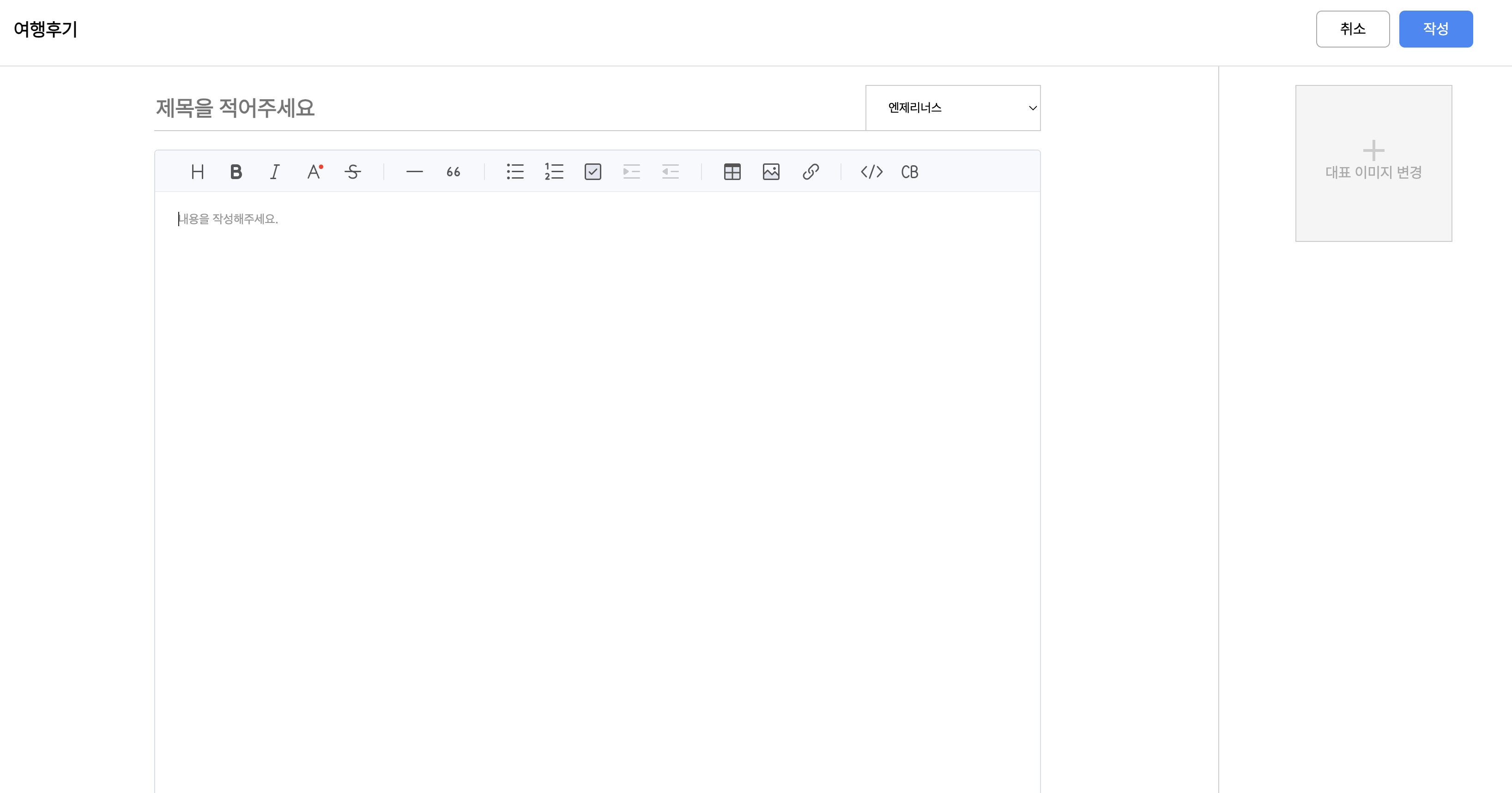Viewport: 1512px width, 793px height.
Task: Create a bulleted list
Action: pyautogui.click(x=515, y=172)
